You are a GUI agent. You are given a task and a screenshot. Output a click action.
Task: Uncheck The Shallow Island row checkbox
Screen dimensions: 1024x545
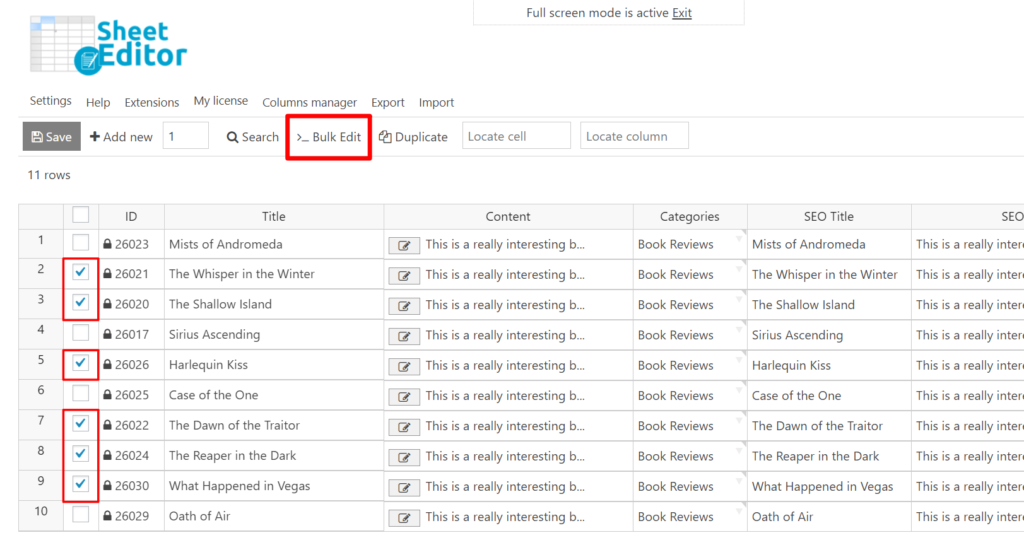[x=80, y=302]
